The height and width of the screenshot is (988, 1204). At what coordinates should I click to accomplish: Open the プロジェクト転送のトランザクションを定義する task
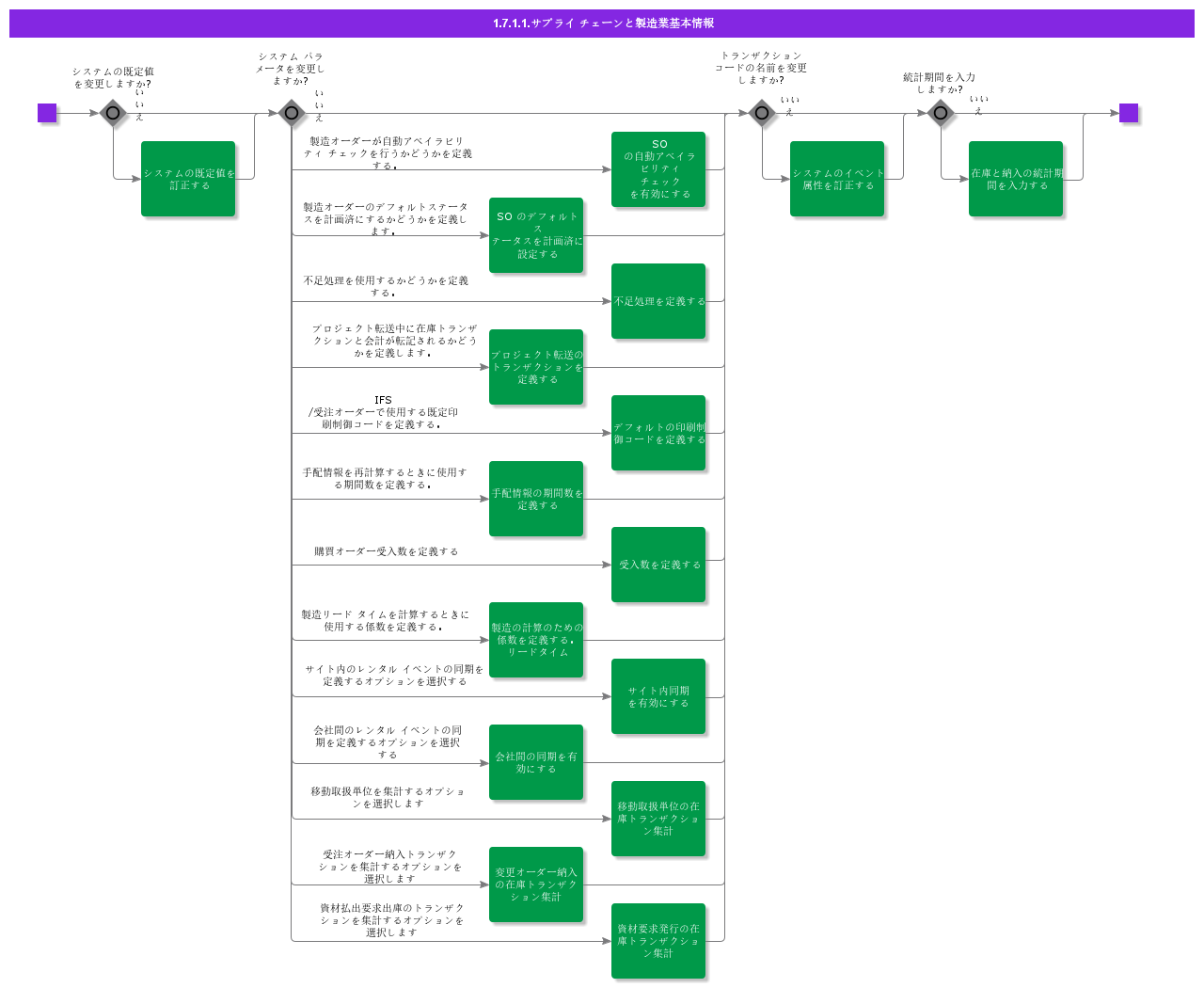tap(536, 367)
